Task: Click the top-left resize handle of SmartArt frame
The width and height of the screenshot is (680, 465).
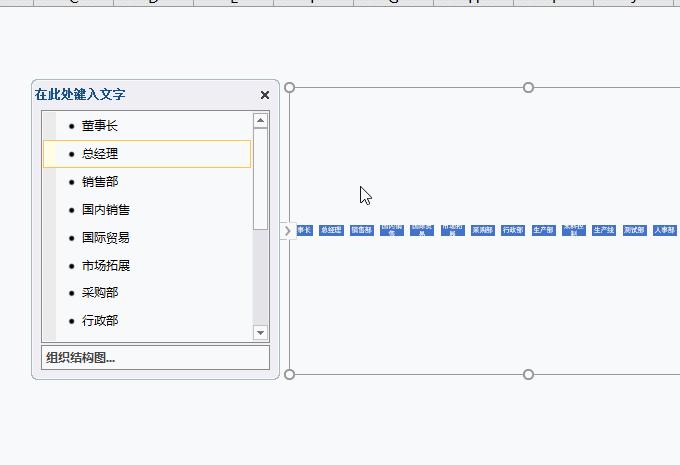Action: (x=289, y=88)
